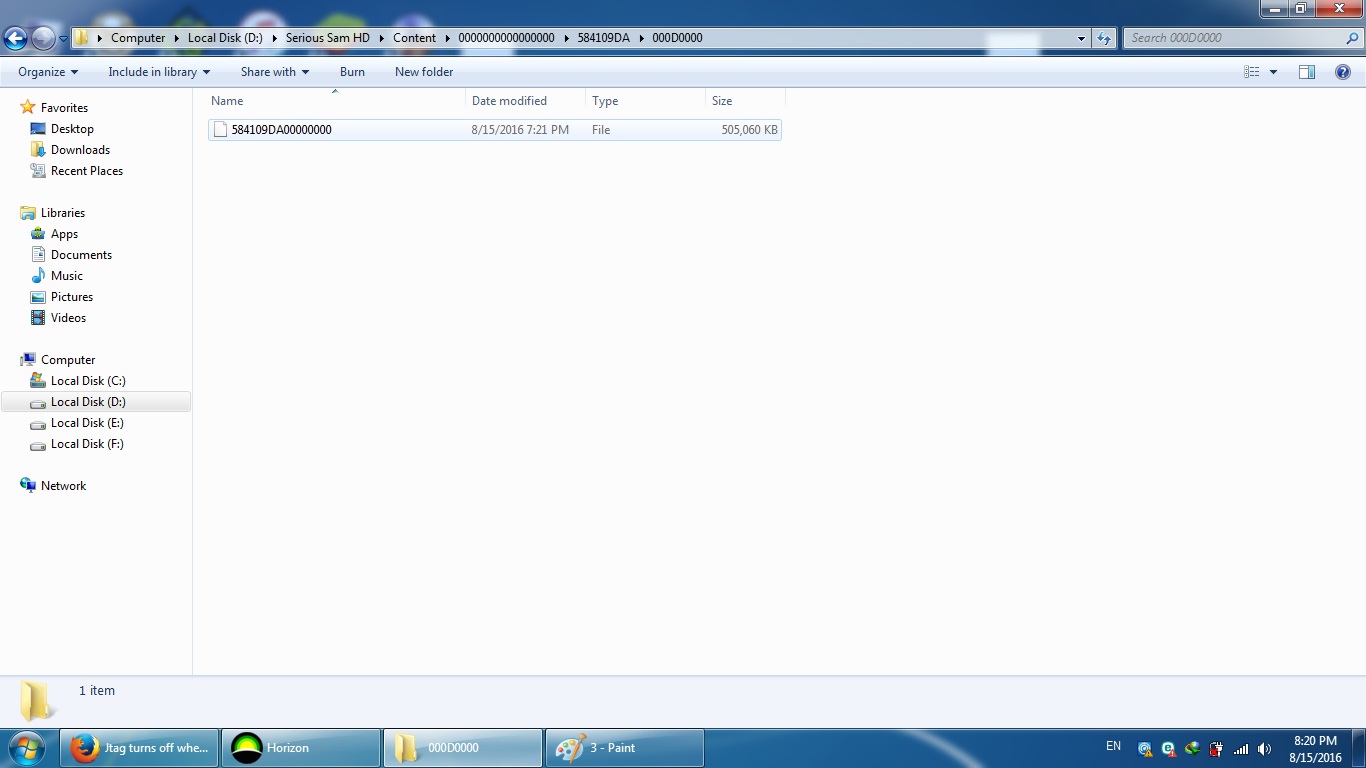
Task: Open the Organize dropdown menu
Action: click(x=47, y=72)
